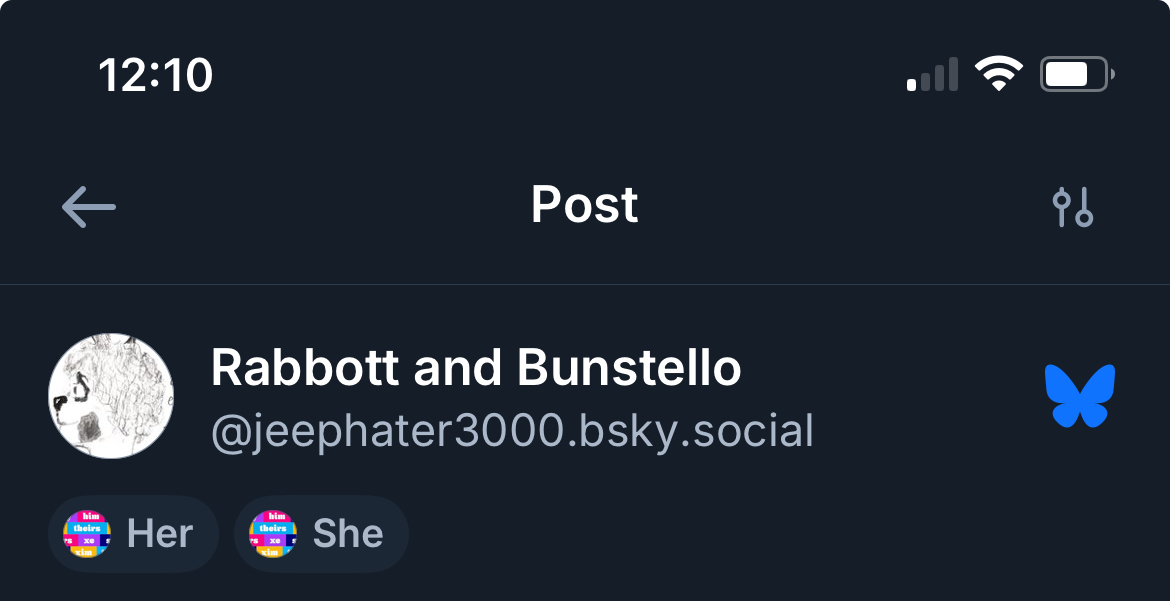Click the blue Bluesky butterfly icon
Image resolution: width=1170 pixels, height=601 pixels.
click(x=1080, y=396)
